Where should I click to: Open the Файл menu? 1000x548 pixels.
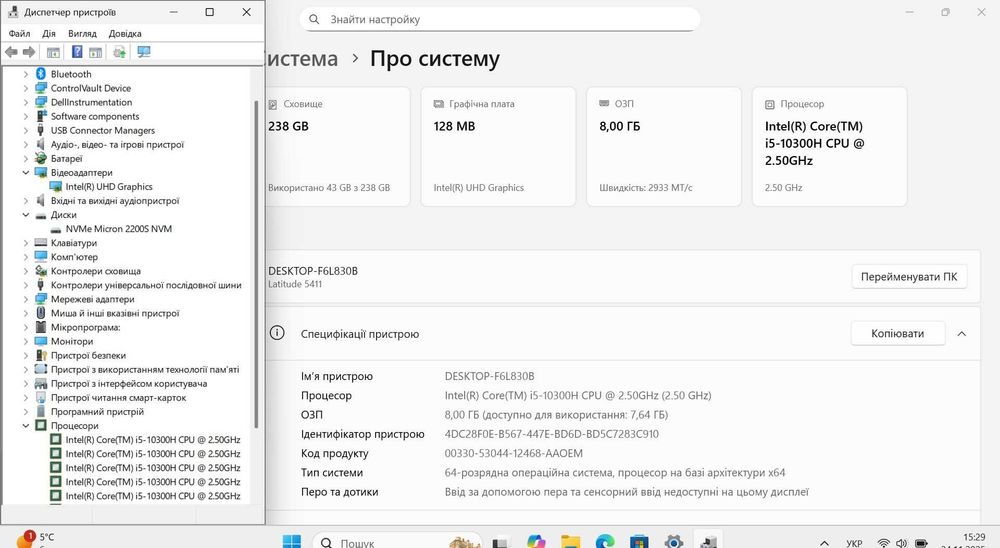tap(19, 33)
